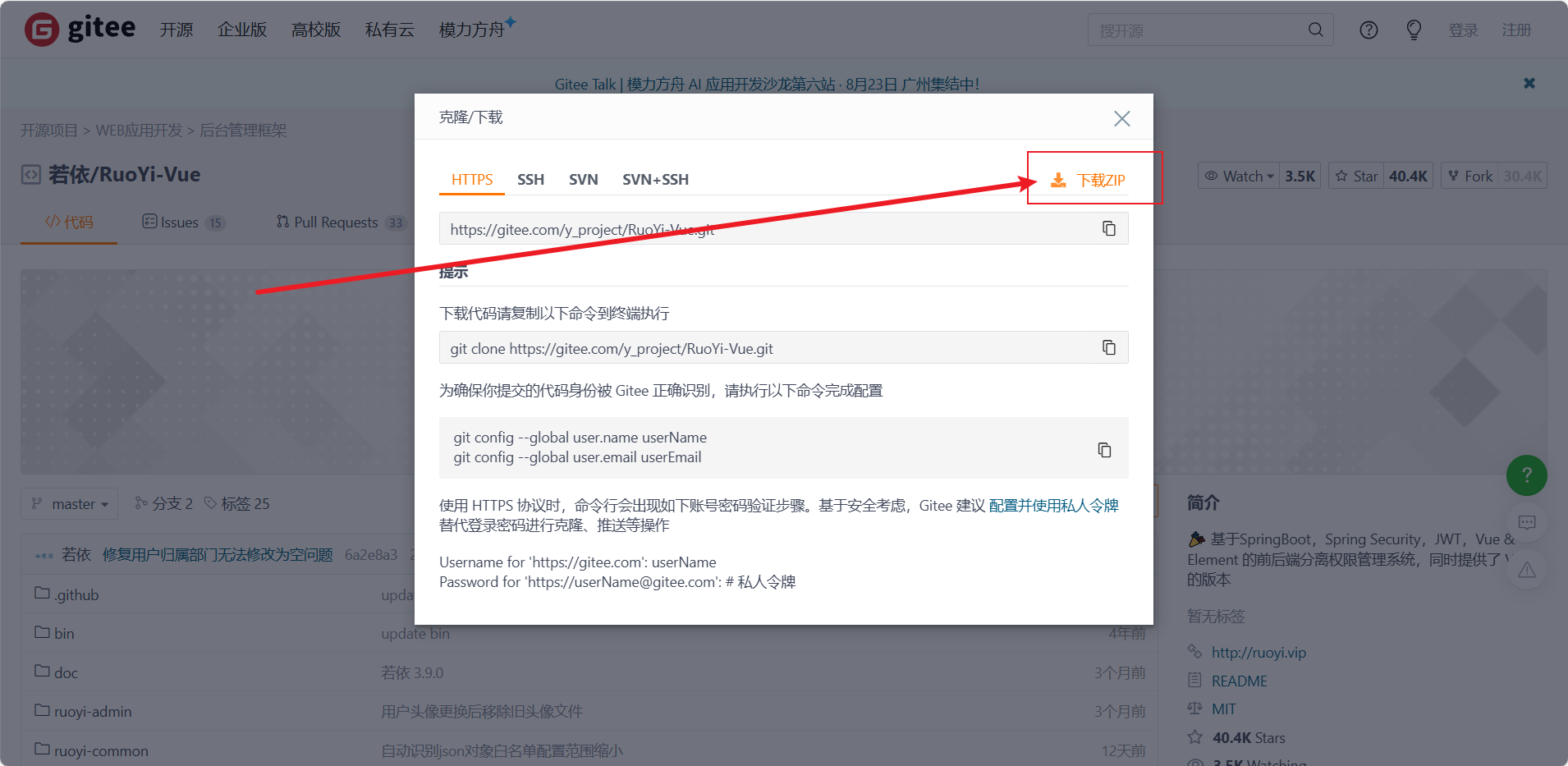Click the 40.4K star count
1568x766 pixels.
1408,176
